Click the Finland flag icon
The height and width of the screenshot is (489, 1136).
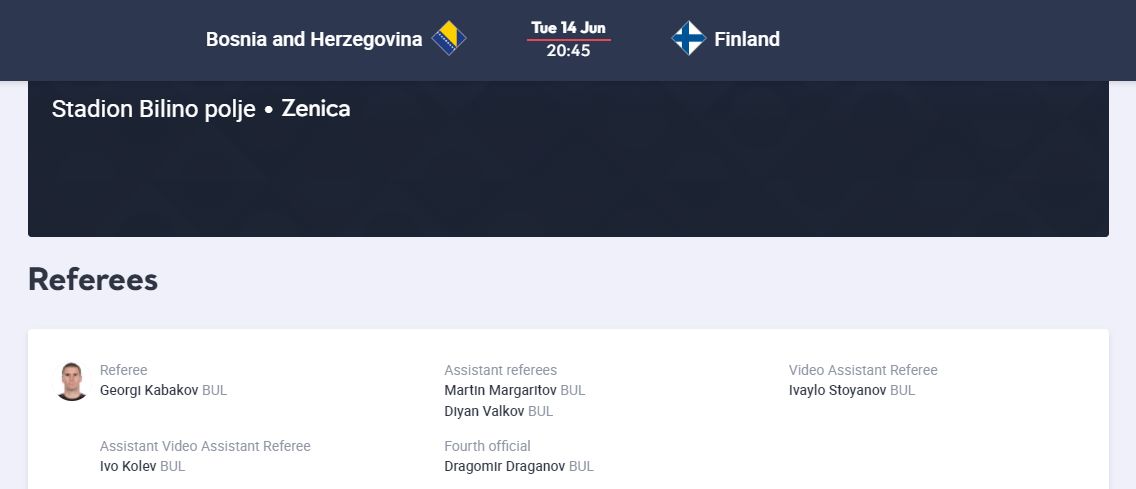[688, 39]
